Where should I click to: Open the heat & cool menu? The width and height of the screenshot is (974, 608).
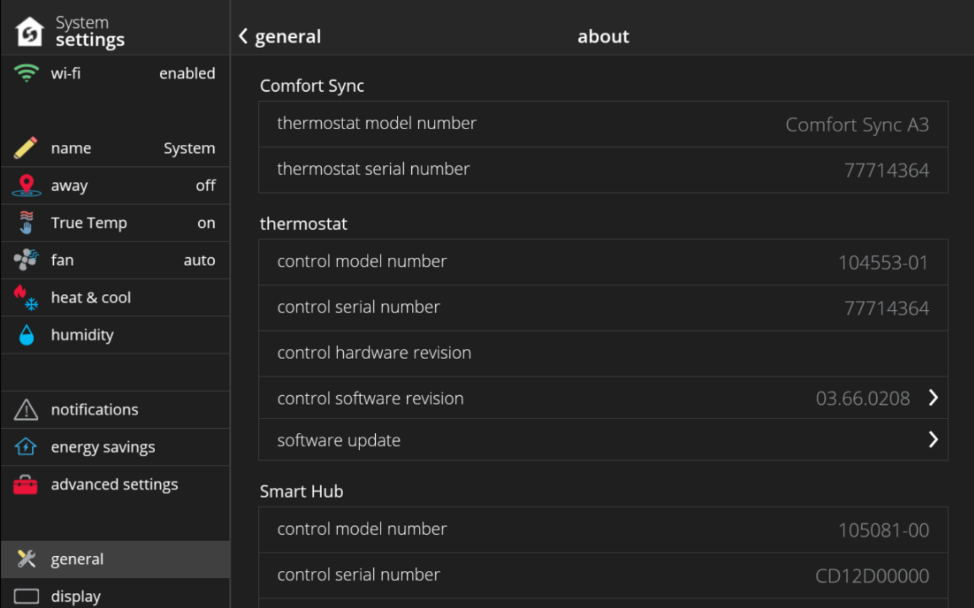116,297
